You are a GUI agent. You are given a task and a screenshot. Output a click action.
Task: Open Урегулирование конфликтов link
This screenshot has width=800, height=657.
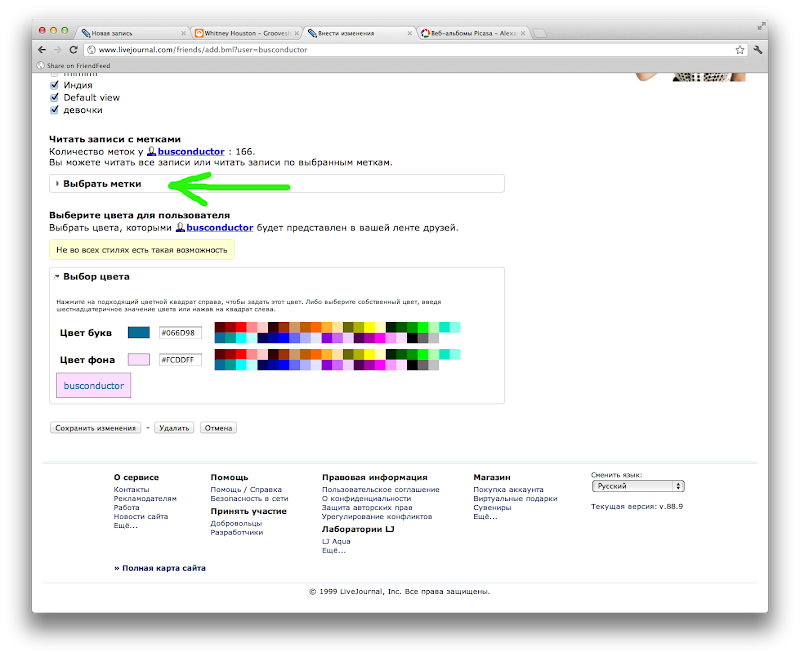[377, 516]
